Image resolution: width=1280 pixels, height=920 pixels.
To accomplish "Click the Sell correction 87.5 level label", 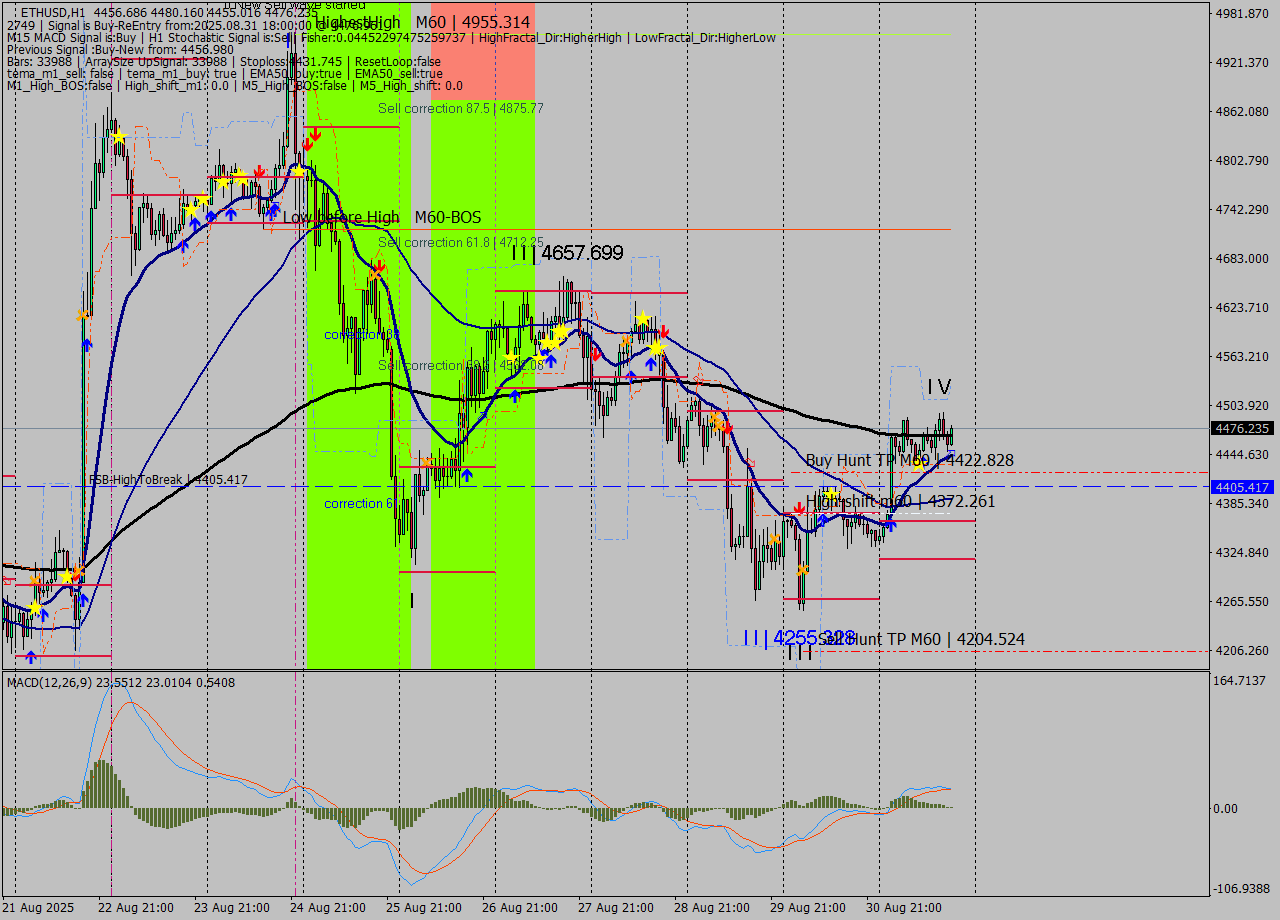I will click(x=460, y=108).
